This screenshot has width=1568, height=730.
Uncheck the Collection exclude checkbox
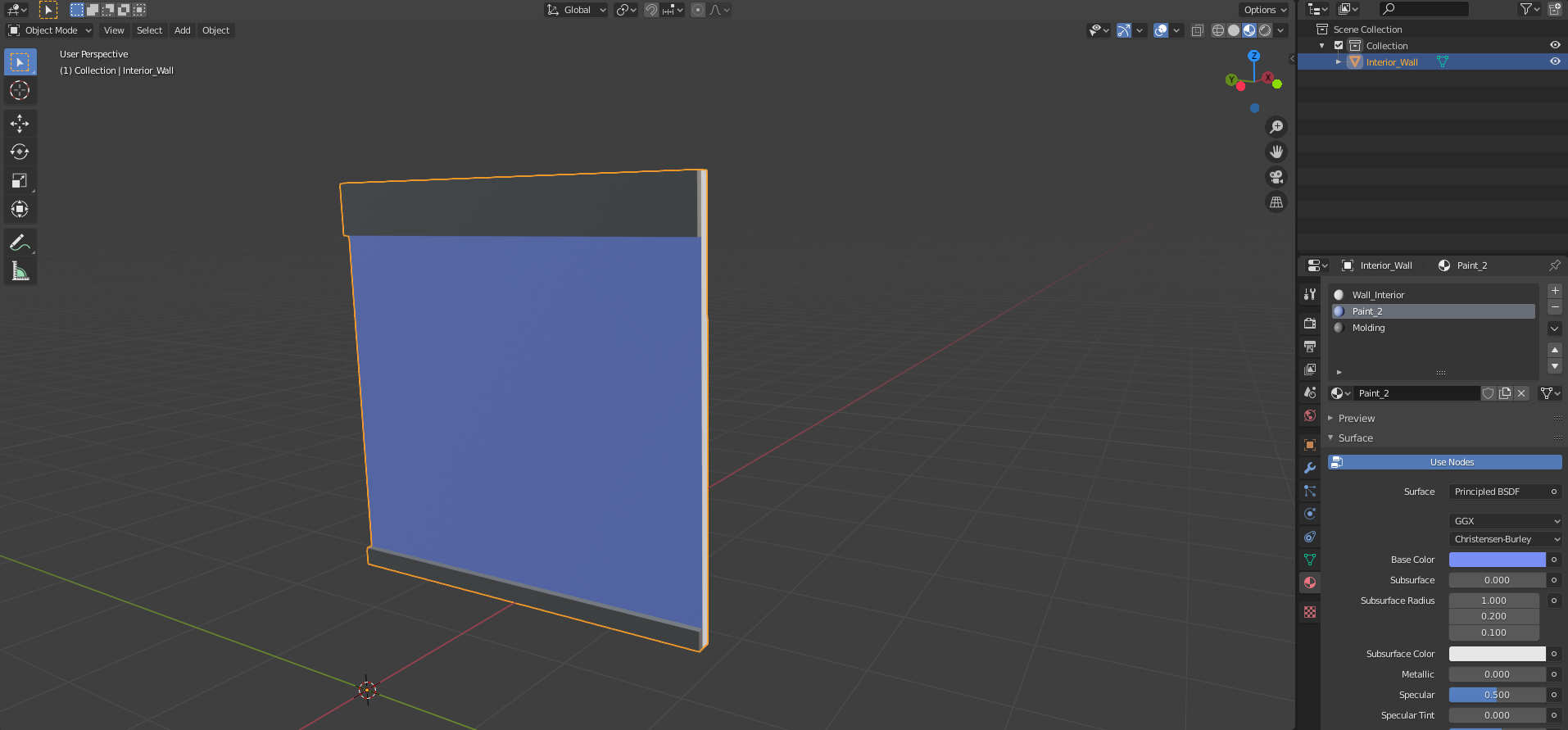pos(1339,46)
